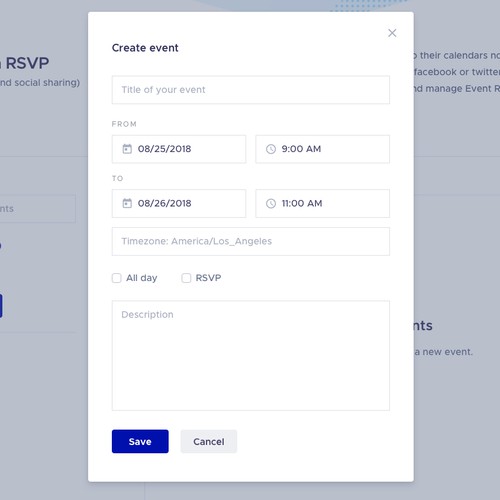
Task: Open the 9:00 AM start time selector
Action: [322, 149]
